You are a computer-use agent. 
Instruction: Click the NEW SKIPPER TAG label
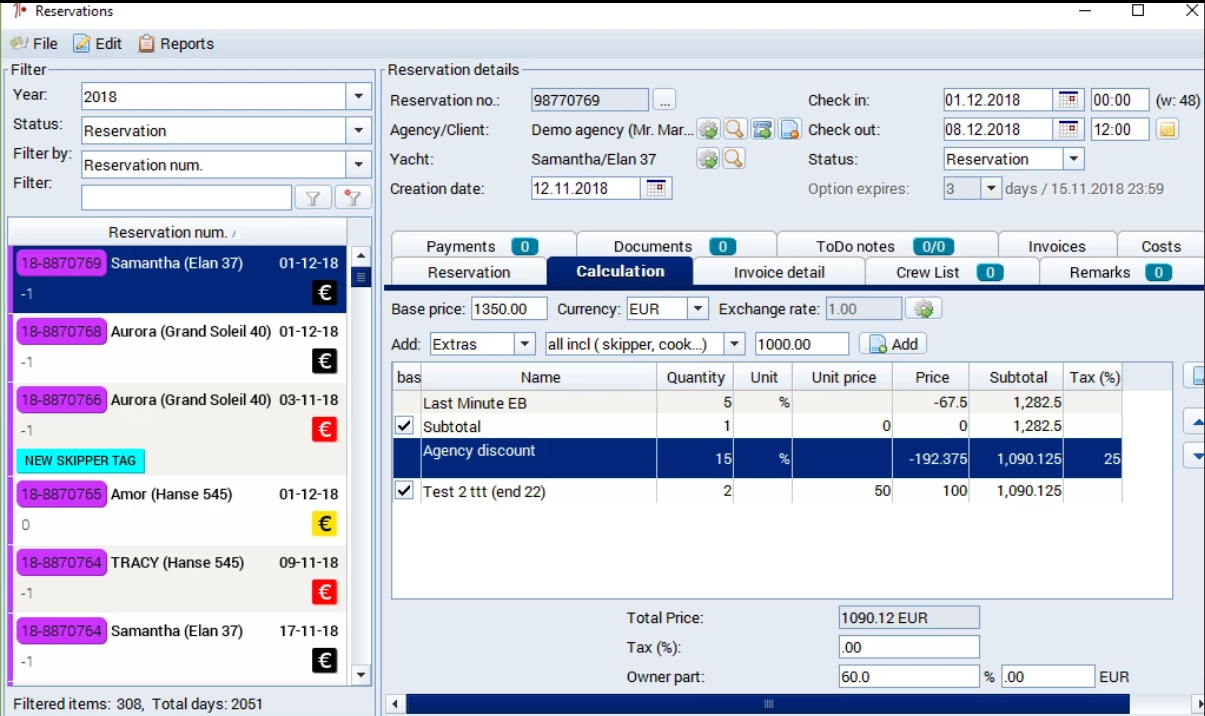click(x=80, y=461)
